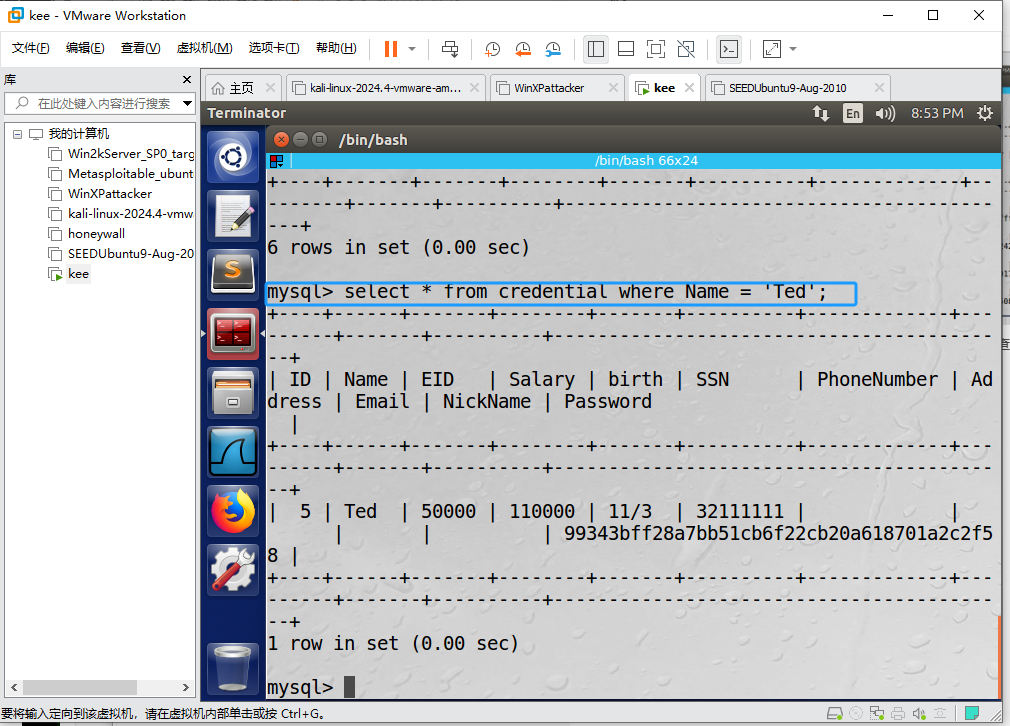Click the stretch guest display icon

click(x=772, y=49)
